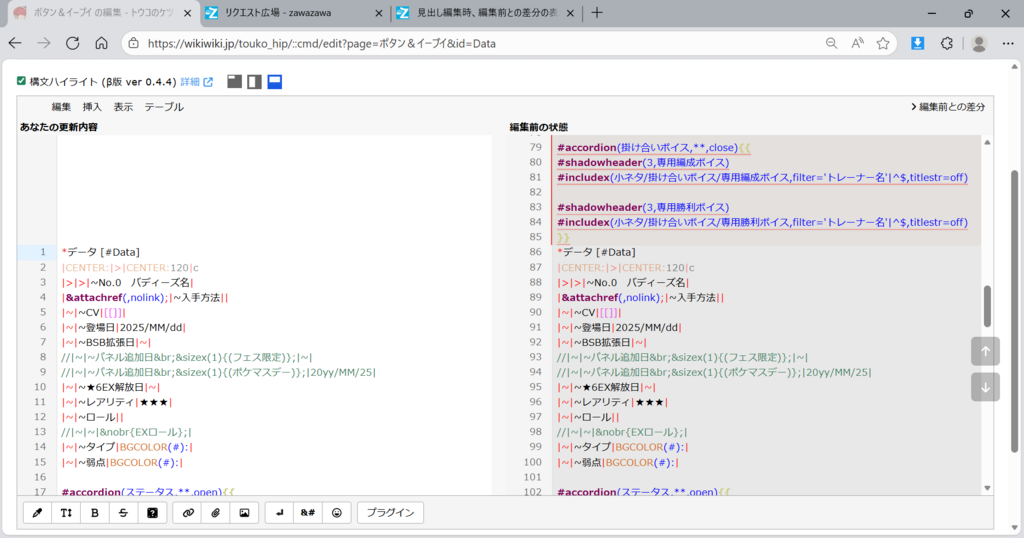Open the プラグイン button

coord(390,513)
